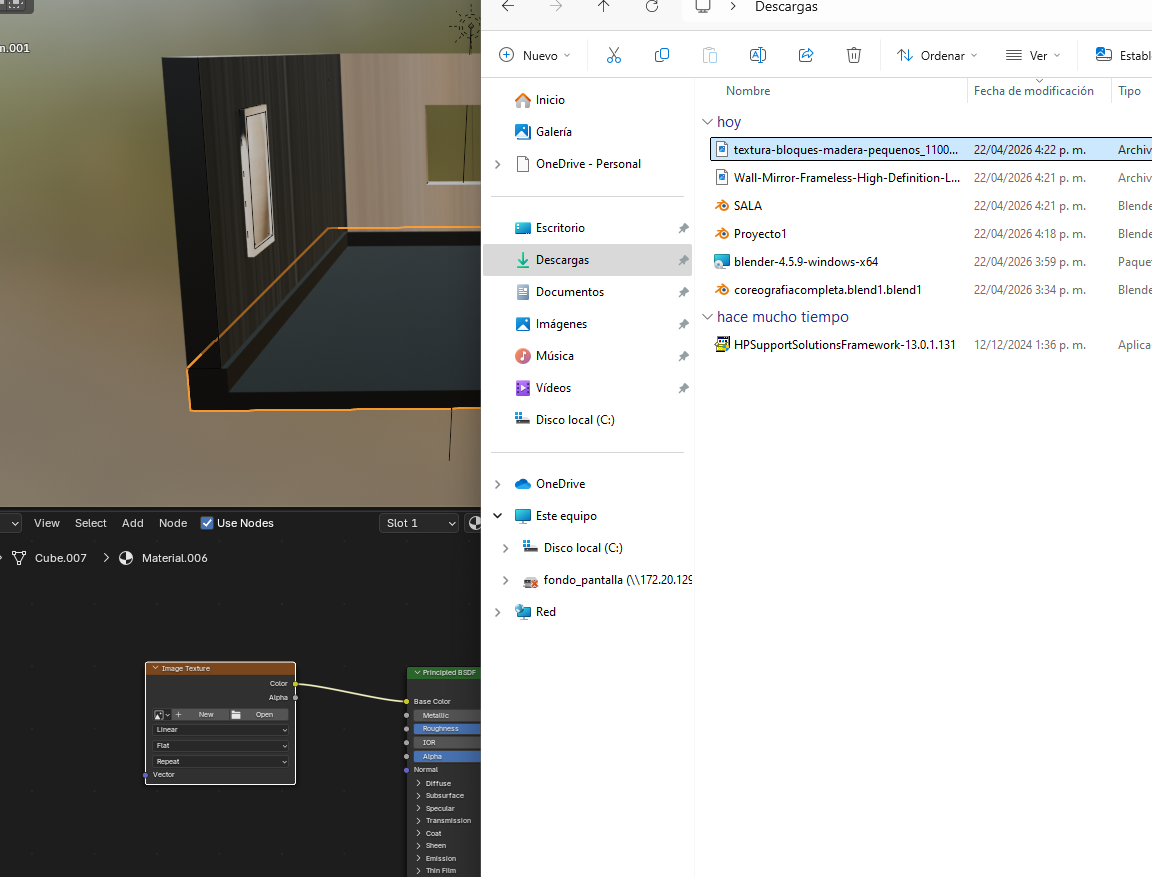Toggle the Use Nodes checkbox
1152x877 pixels.
(207, 523)
